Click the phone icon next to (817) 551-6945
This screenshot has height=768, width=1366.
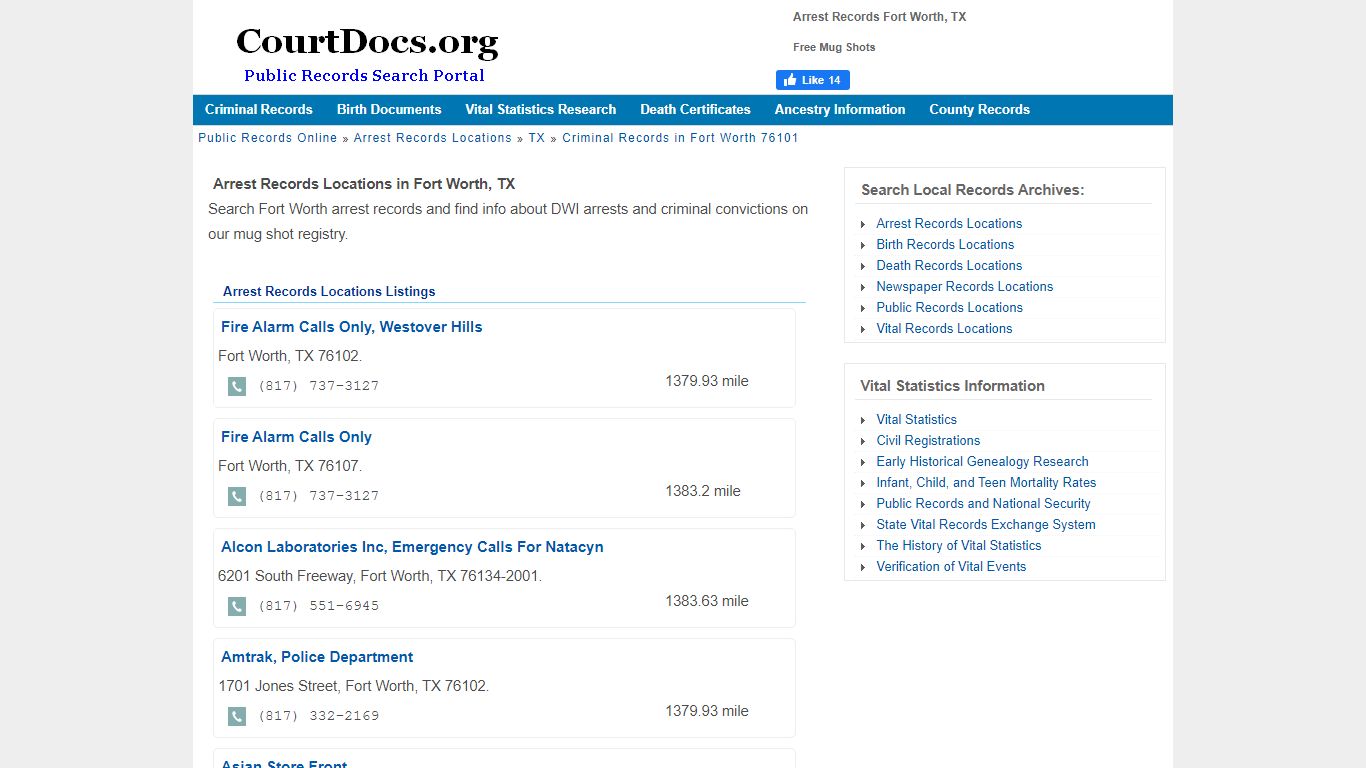(x=237, y=606)
